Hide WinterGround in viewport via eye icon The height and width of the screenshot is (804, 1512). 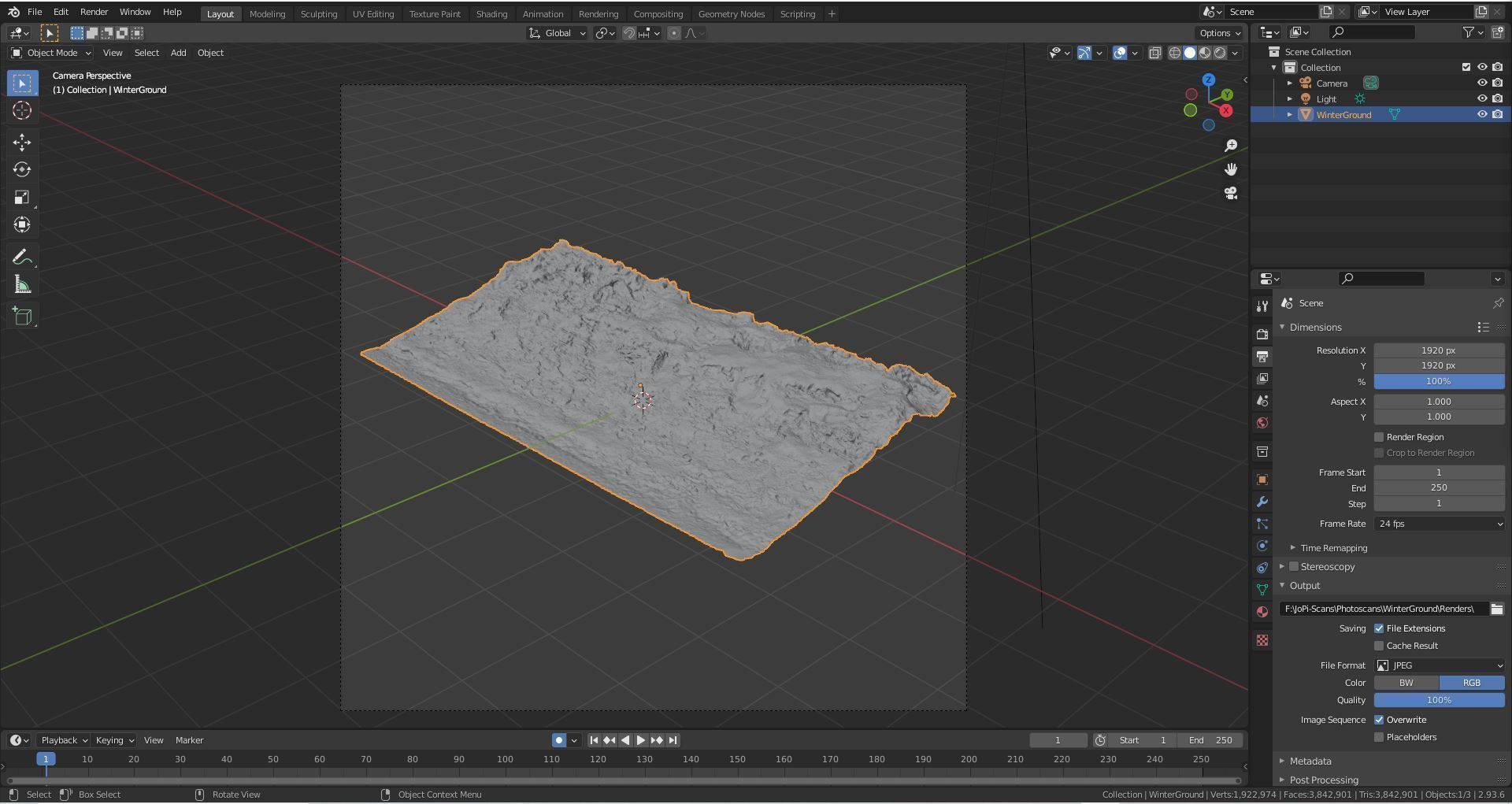click(x=1481, y=114)
